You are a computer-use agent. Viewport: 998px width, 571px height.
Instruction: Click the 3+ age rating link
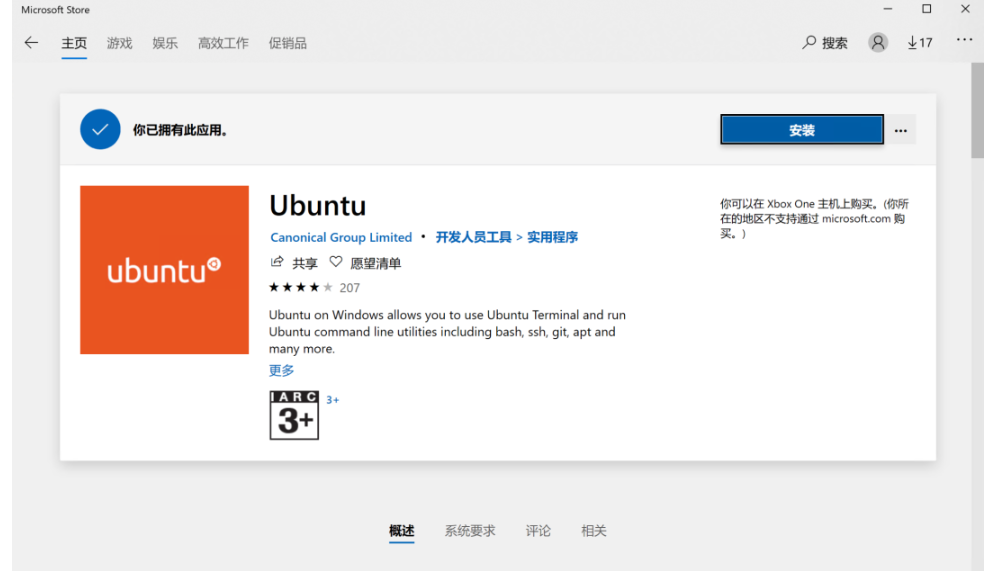click(333, 400)
